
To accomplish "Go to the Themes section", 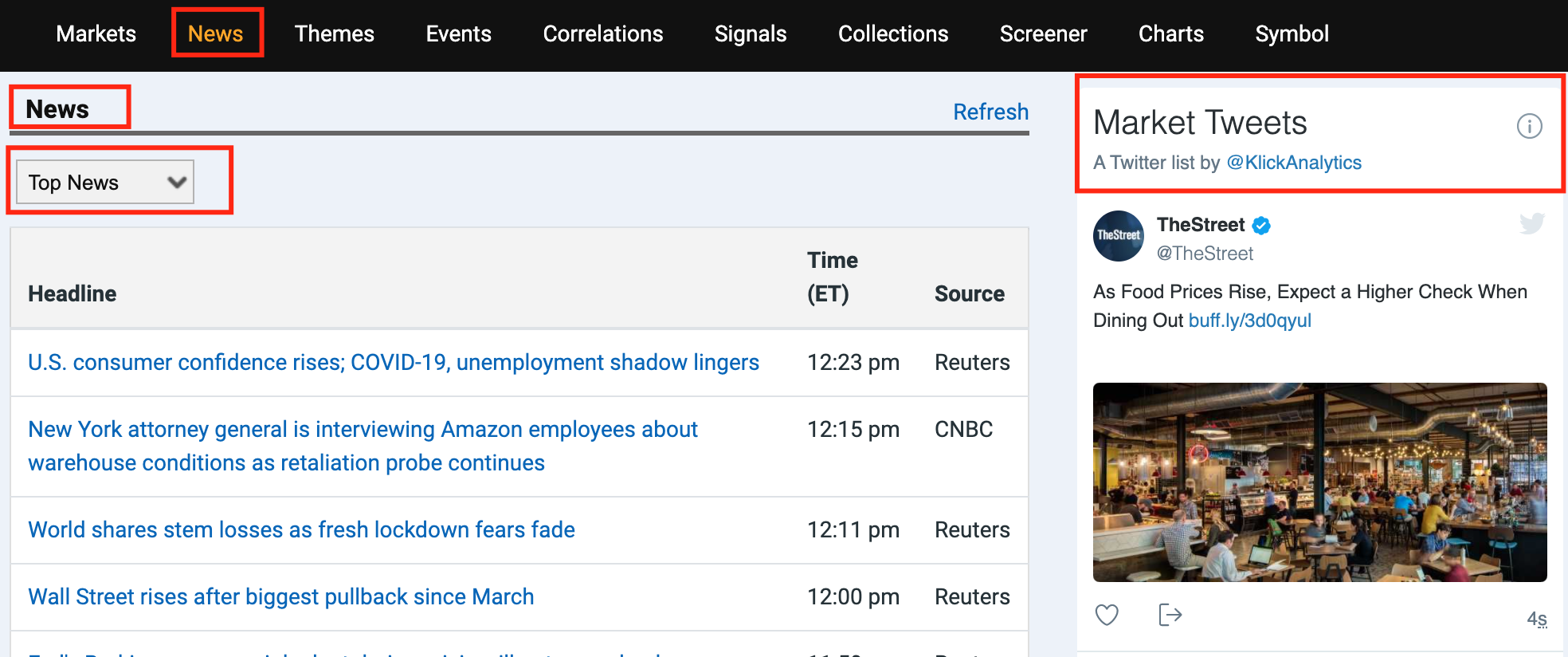I will pyautogui.click(x=334, y=33).
